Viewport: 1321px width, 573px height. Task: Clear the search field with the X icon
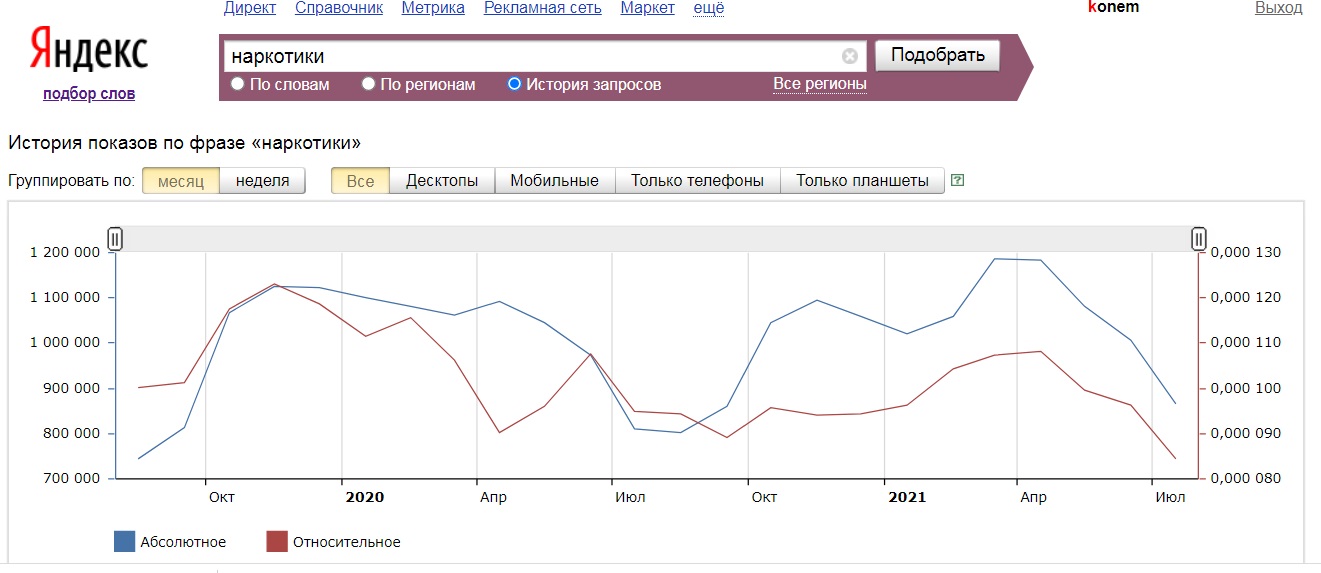coord(849,57)
